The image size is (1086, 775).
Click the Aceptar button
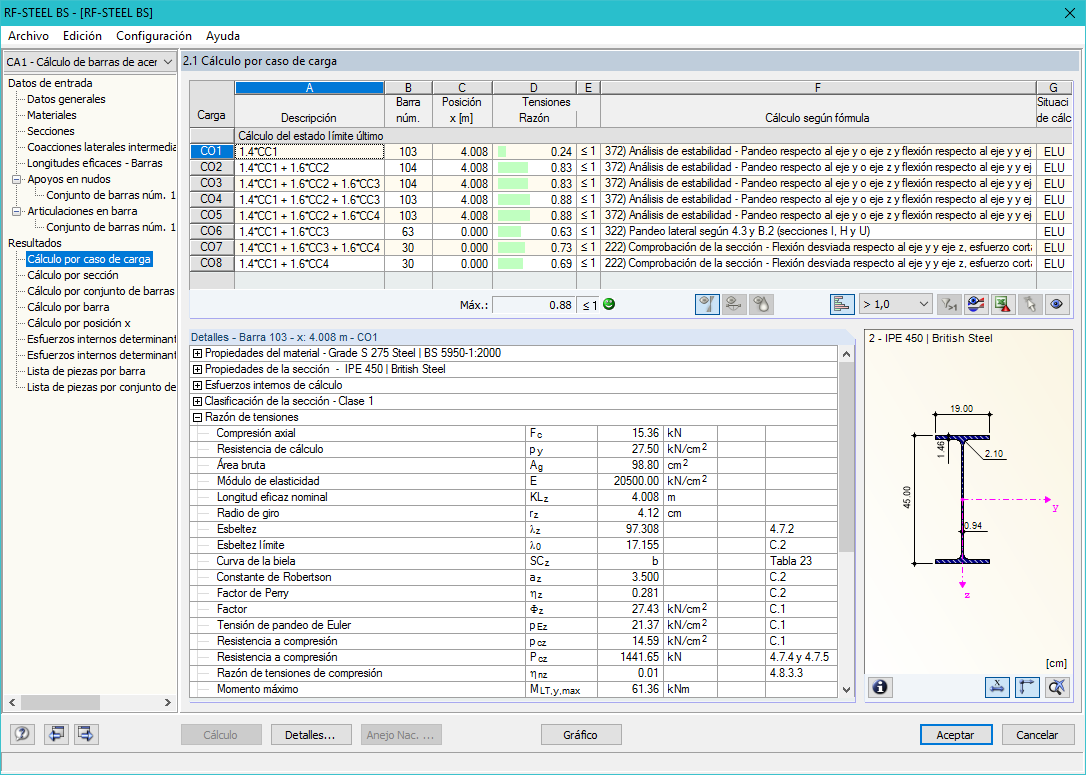click(956, 735)
